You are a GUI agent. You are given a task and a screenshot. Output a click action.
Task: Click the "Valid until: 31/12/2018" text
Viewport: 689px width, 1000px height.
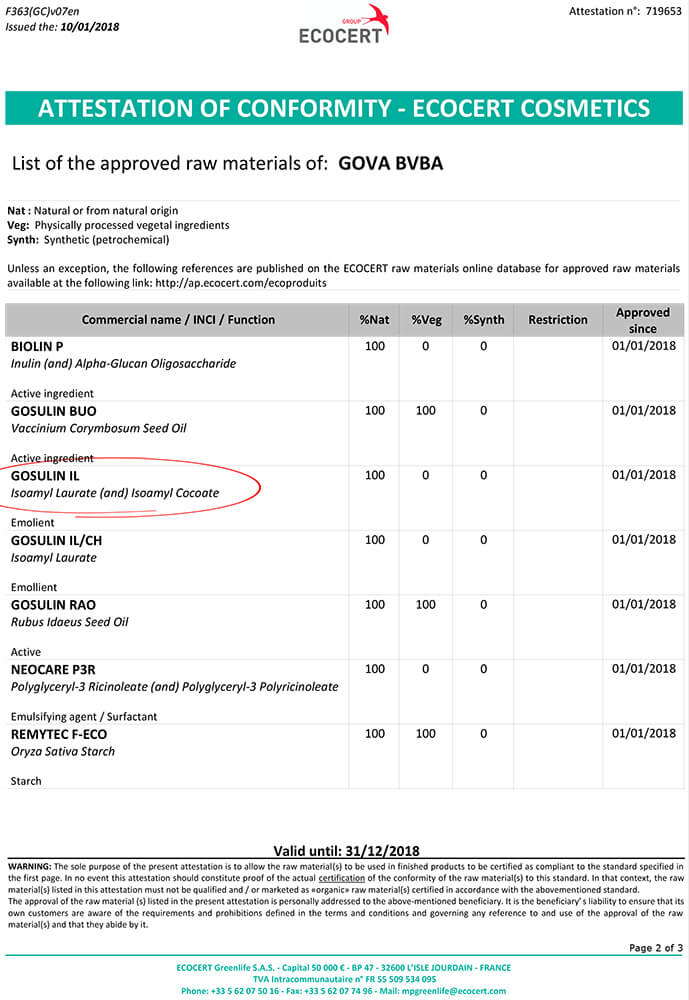pos(344,851)
